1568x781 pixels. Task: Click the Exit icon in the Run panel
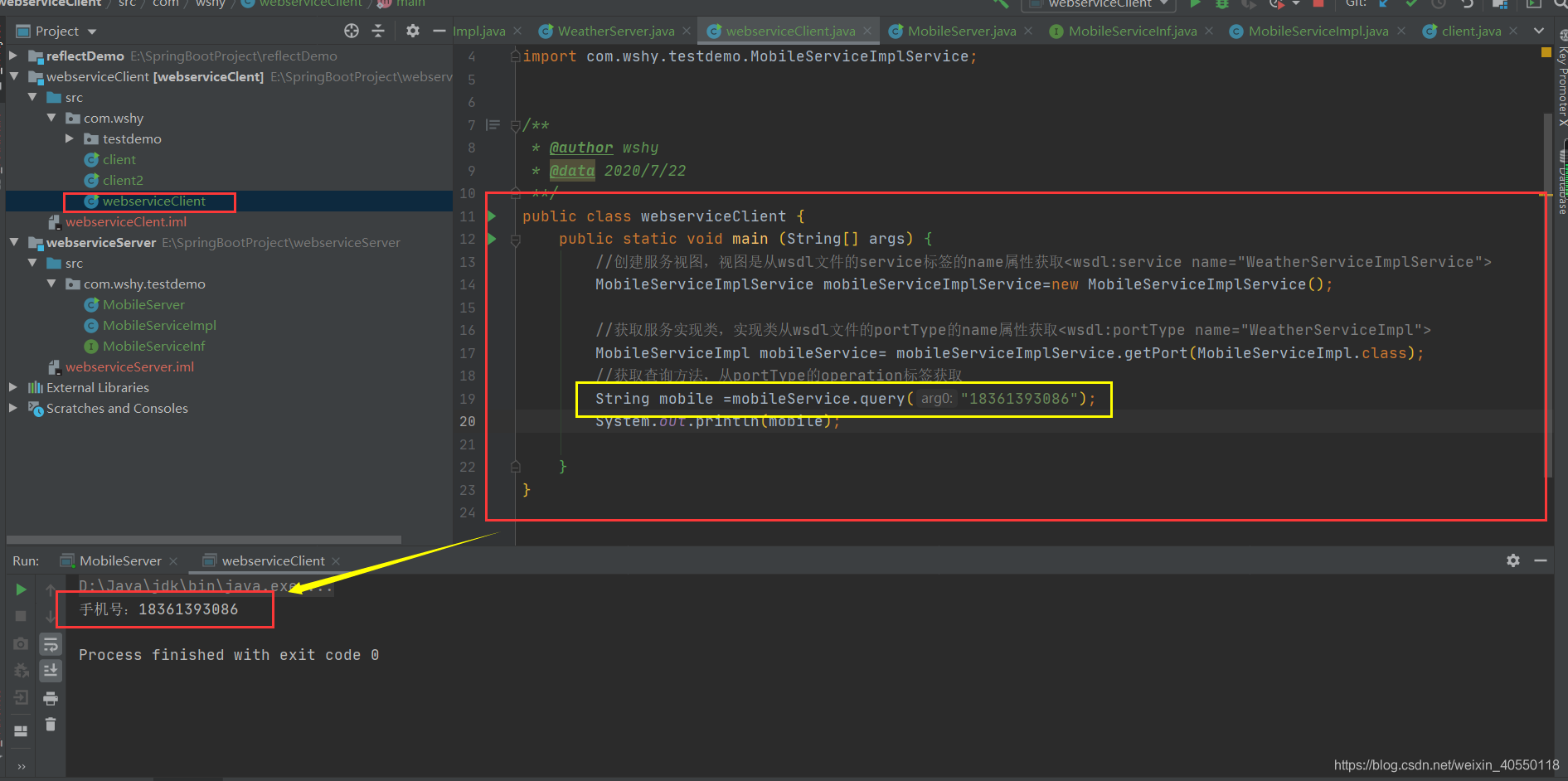coord(22,697)
